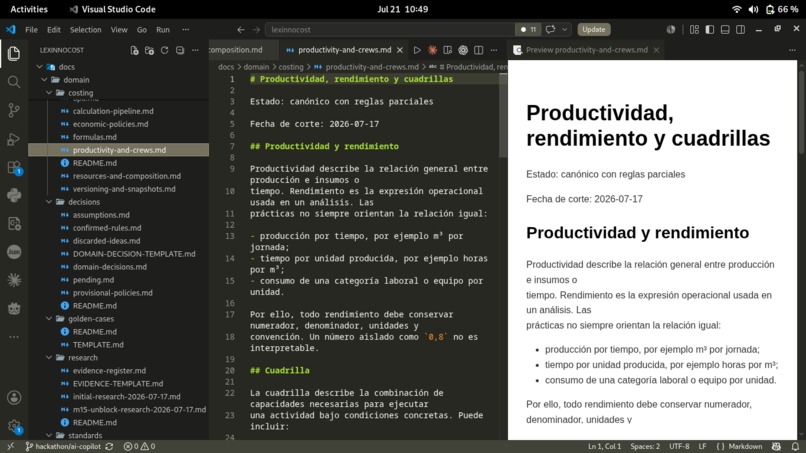
Task: Collapse all folders in Explorer
Action: [x=180, y=50]
